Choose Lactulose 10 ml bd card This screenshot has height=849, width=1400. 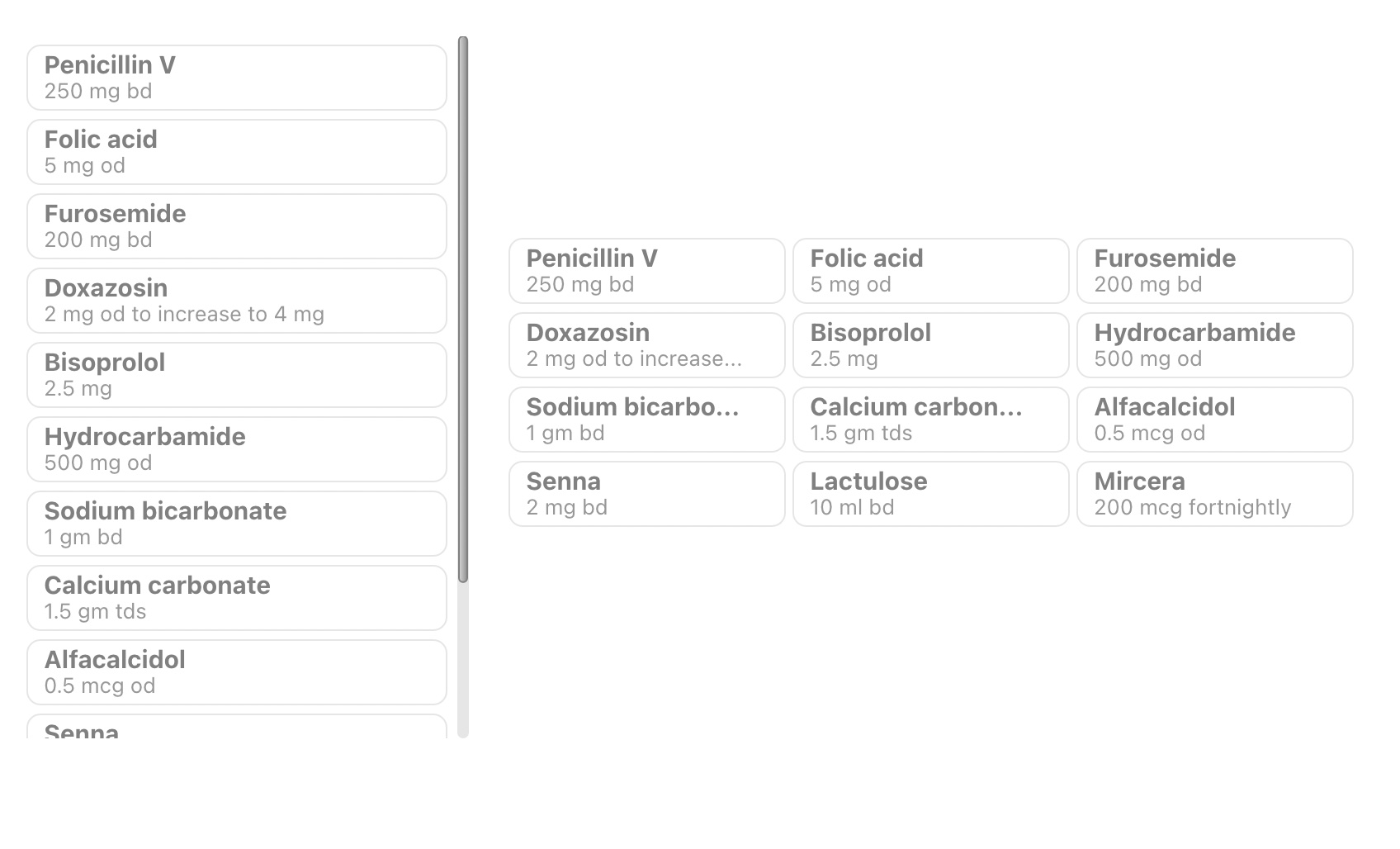930,494
